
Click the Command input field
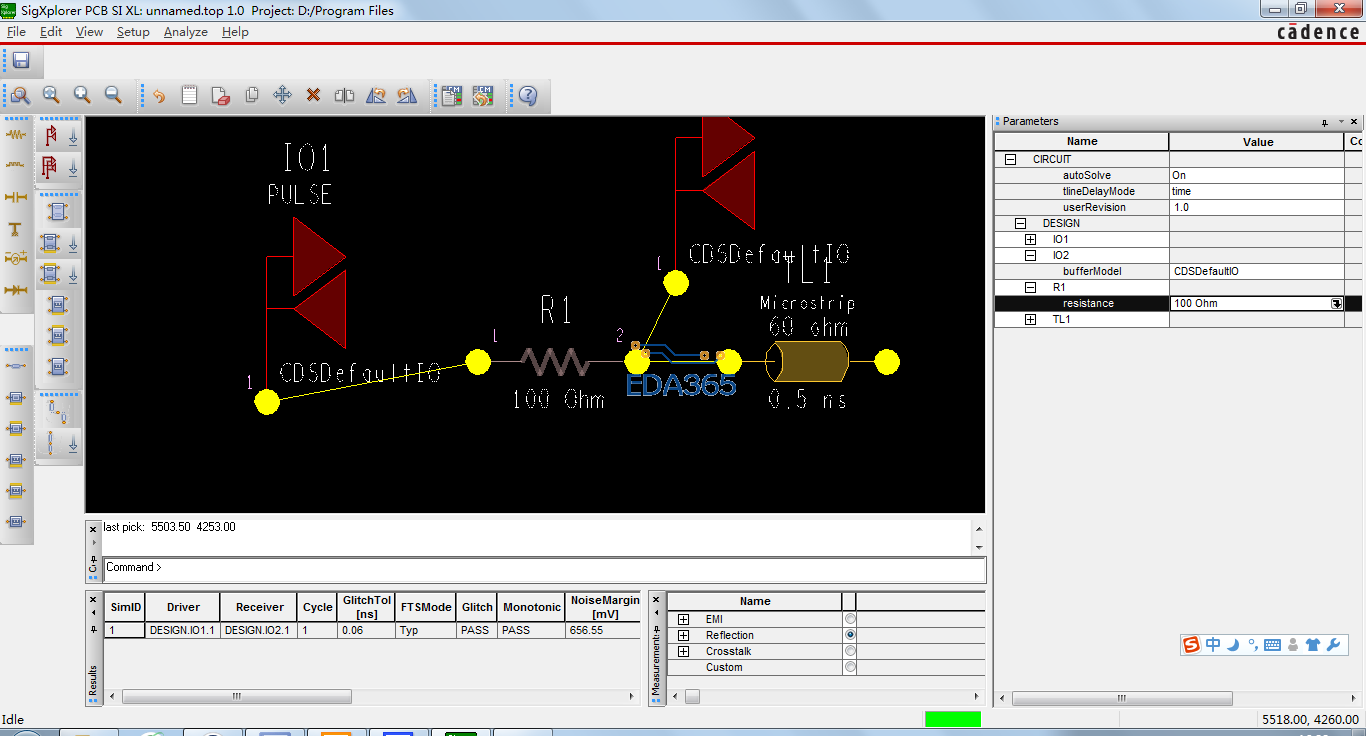tap(545, 568)
